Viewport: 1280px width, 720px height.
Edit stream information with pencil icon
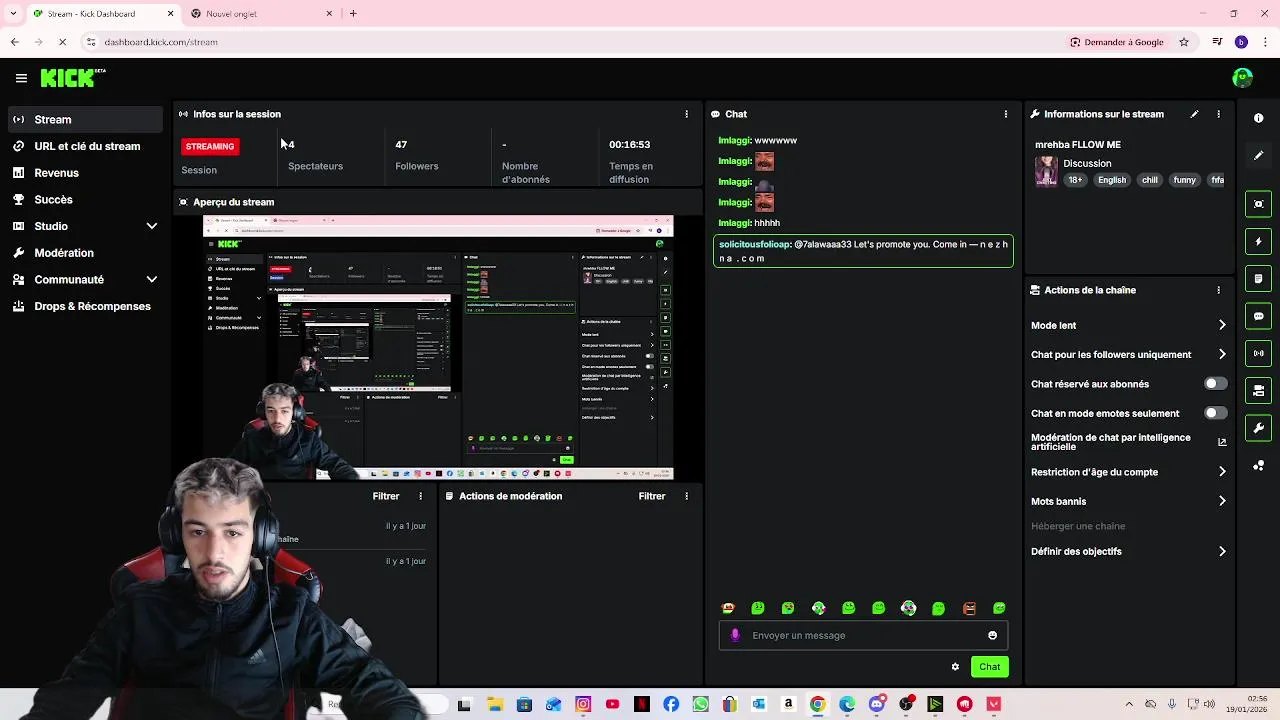[x=1194, y=114]
